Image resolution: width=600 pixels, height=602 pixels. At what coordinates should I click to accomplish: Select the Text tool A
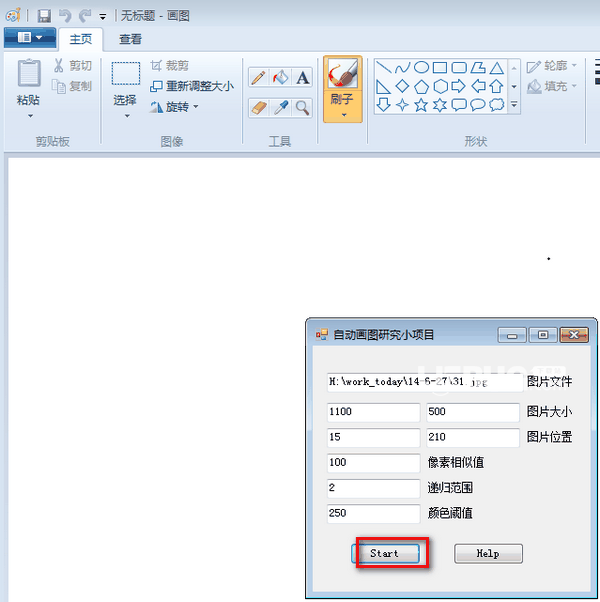(x=302, y=77)
